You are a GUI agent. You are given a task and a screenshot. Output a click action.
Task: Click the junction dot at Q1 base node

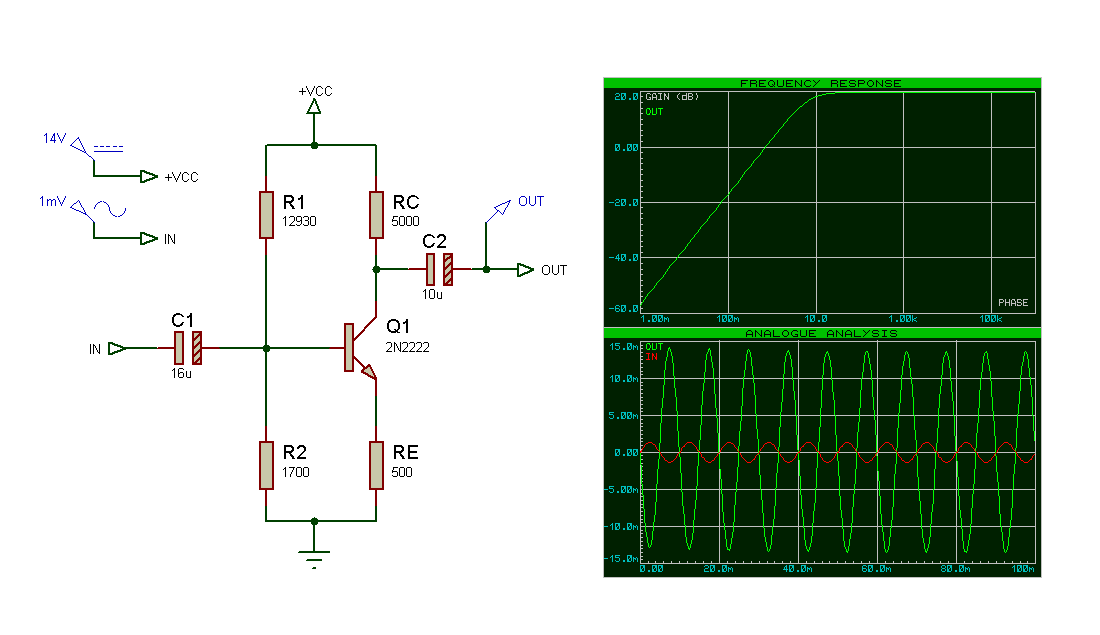(x=266, y=348)
